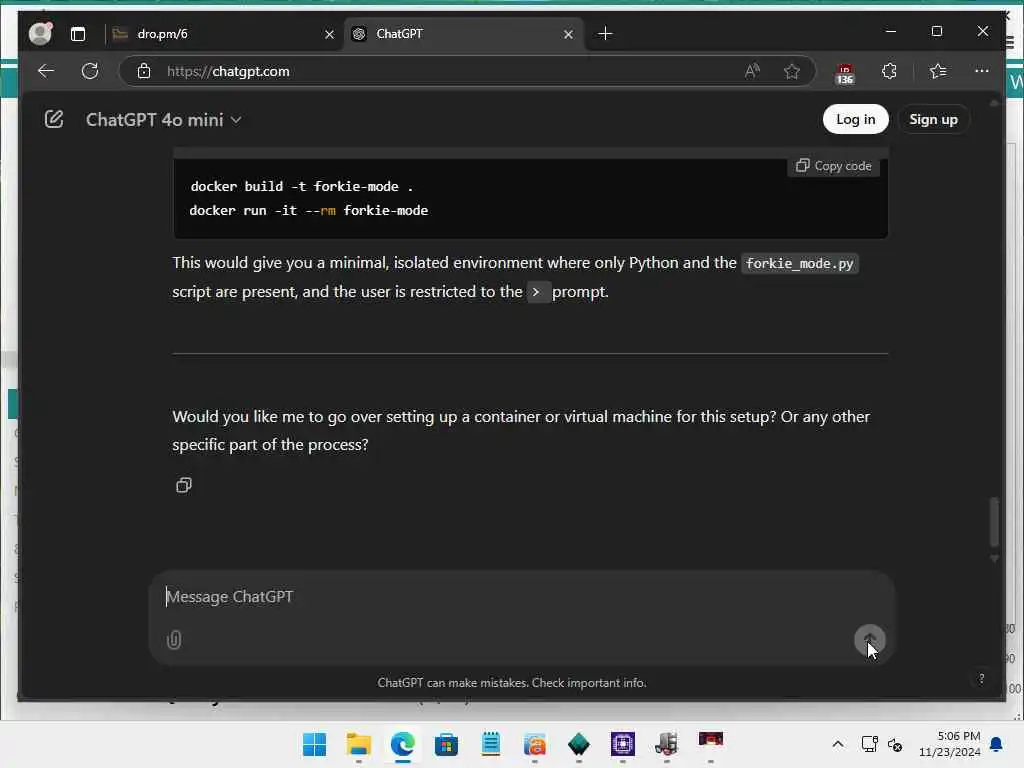Click the 'docker run -it --rm forkie-mode' line
The width and height of the screenshot is (1024, 768).
pos(309,210)
